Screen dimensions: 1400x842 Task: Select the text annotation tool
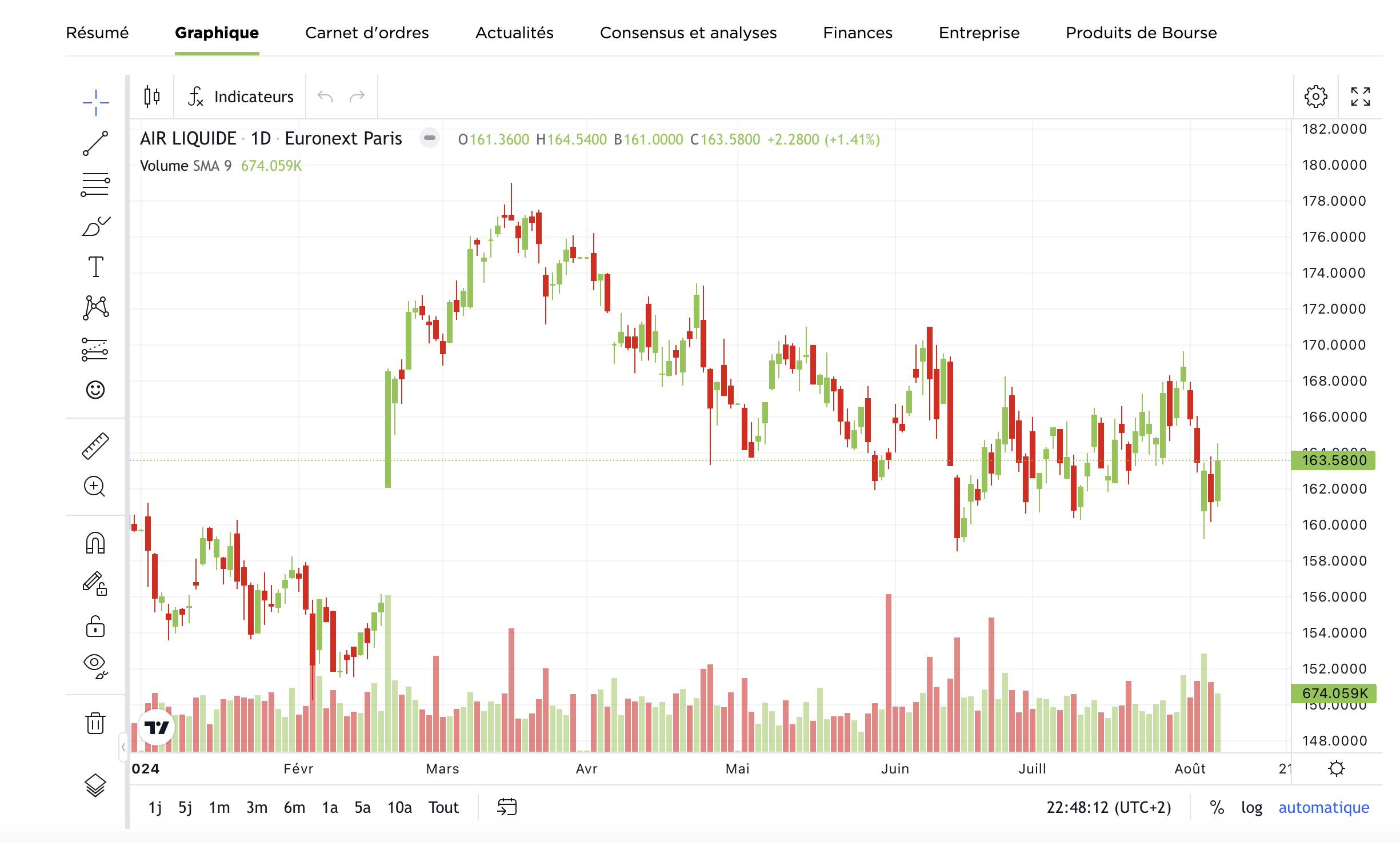(x=95, y=267)
